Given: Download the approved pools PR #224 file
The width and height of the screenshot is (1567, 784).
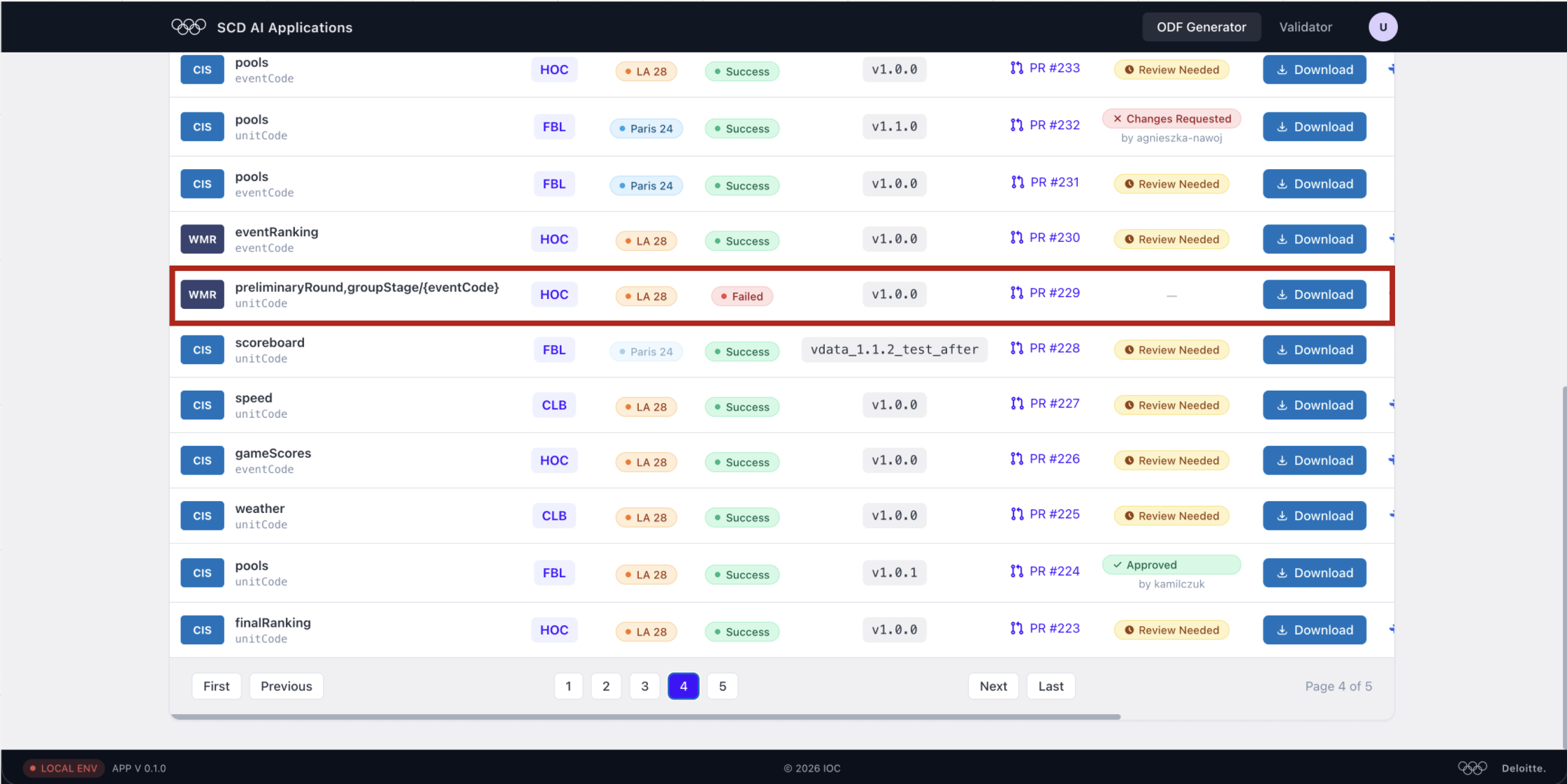Looking at the screenshot, I should coord(1314,573).
